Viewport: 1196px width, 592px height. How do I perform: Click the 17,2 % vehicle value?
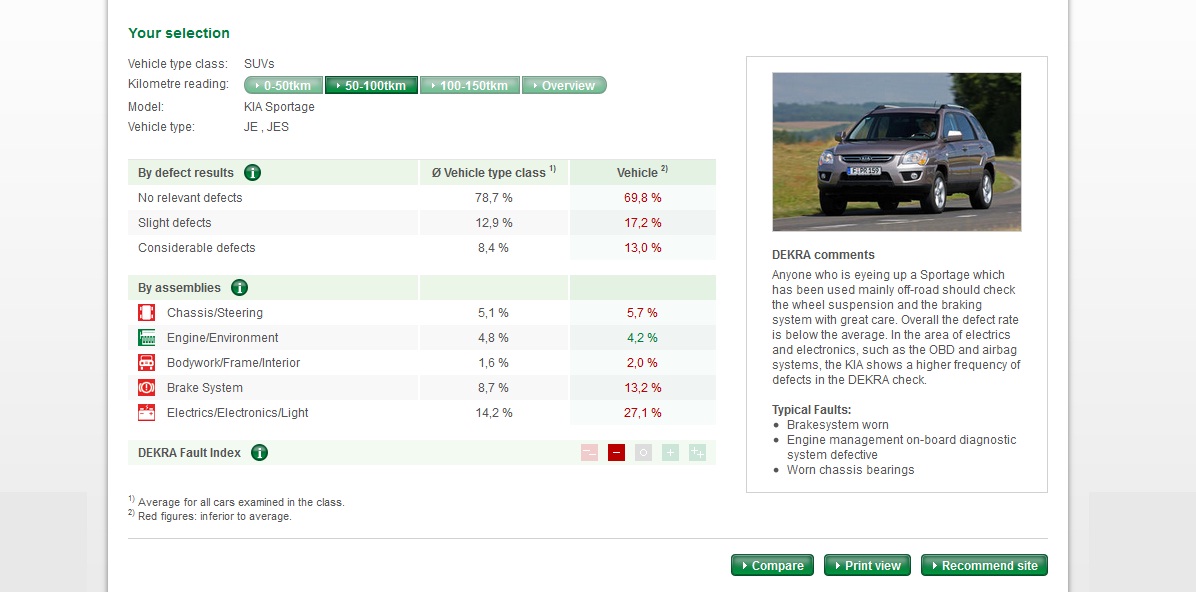[x=642, y=223]
